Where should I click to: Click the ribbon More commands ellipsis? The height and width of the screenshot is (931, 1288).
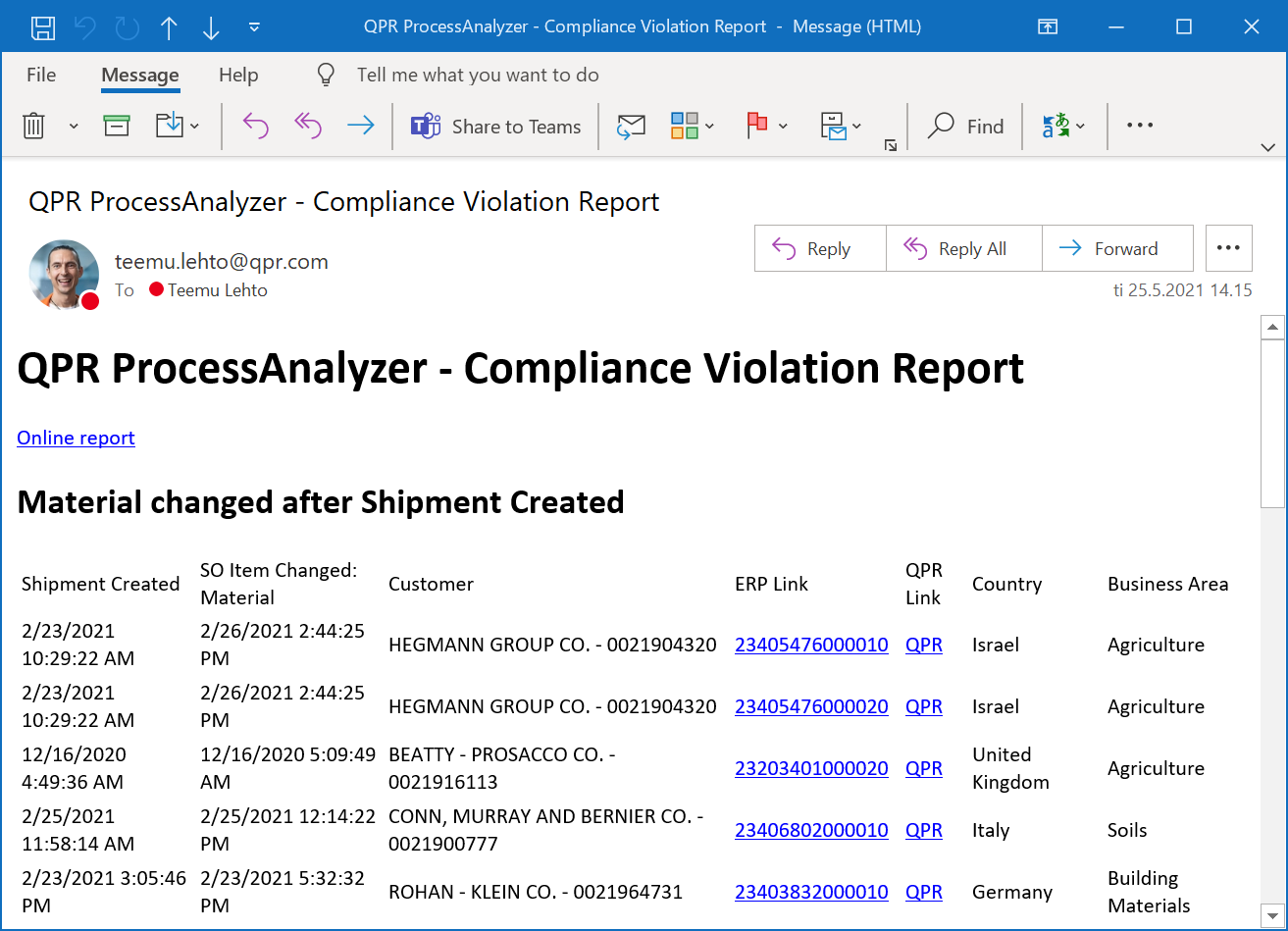click(x=1140, y=126)
